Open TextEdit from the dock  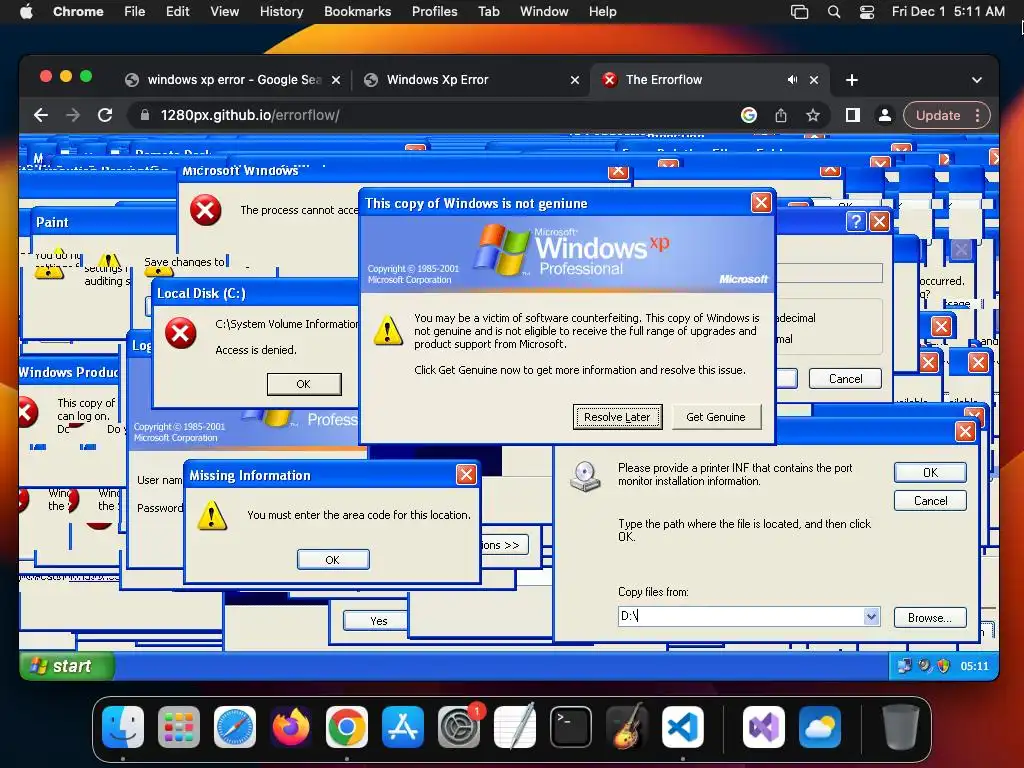pos(515,727)
